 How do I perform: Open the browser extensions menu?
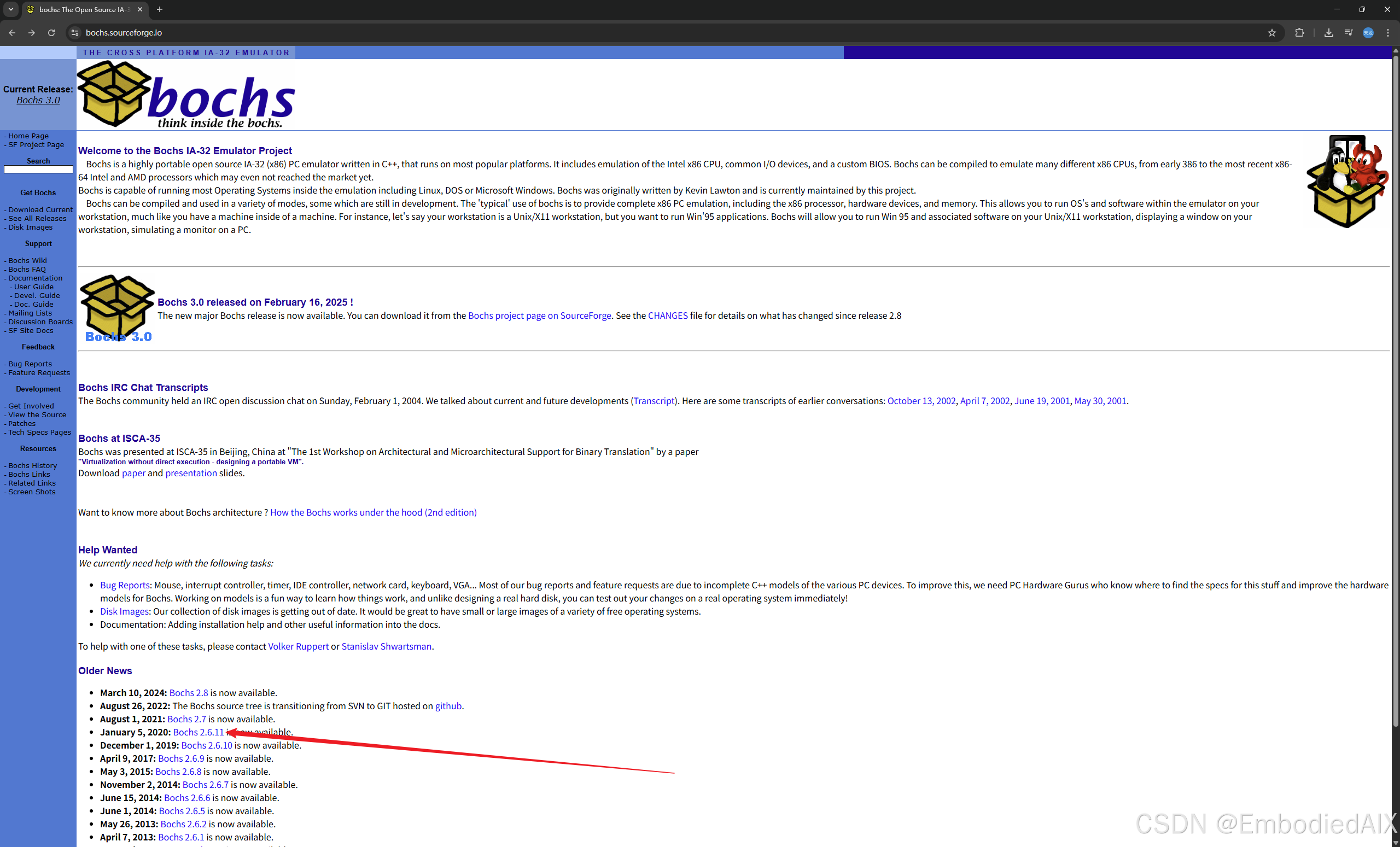coord(1299,33)
